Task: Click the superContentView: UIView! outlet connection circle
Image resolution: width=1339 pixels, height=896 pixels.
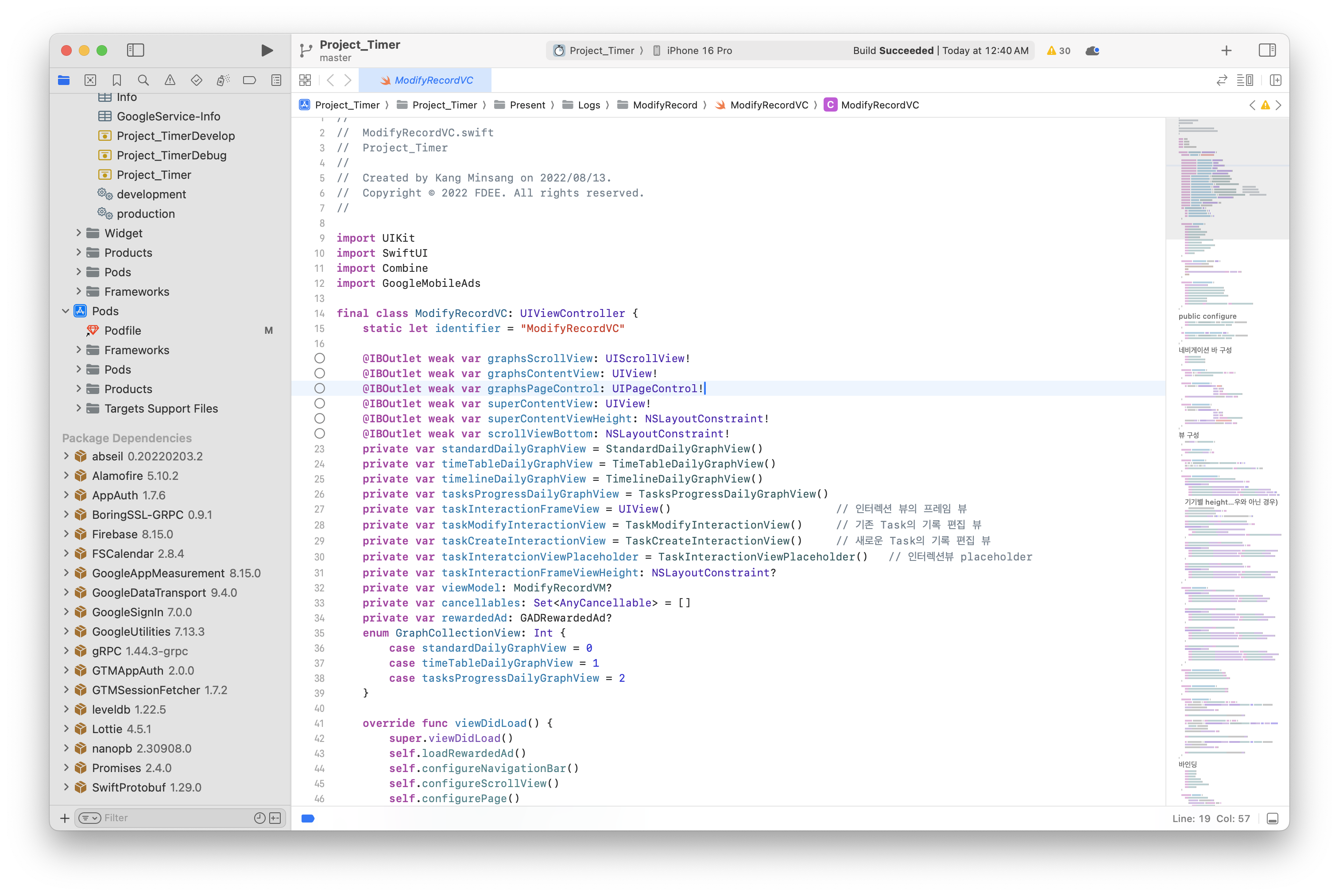Action: pos(319,403)
